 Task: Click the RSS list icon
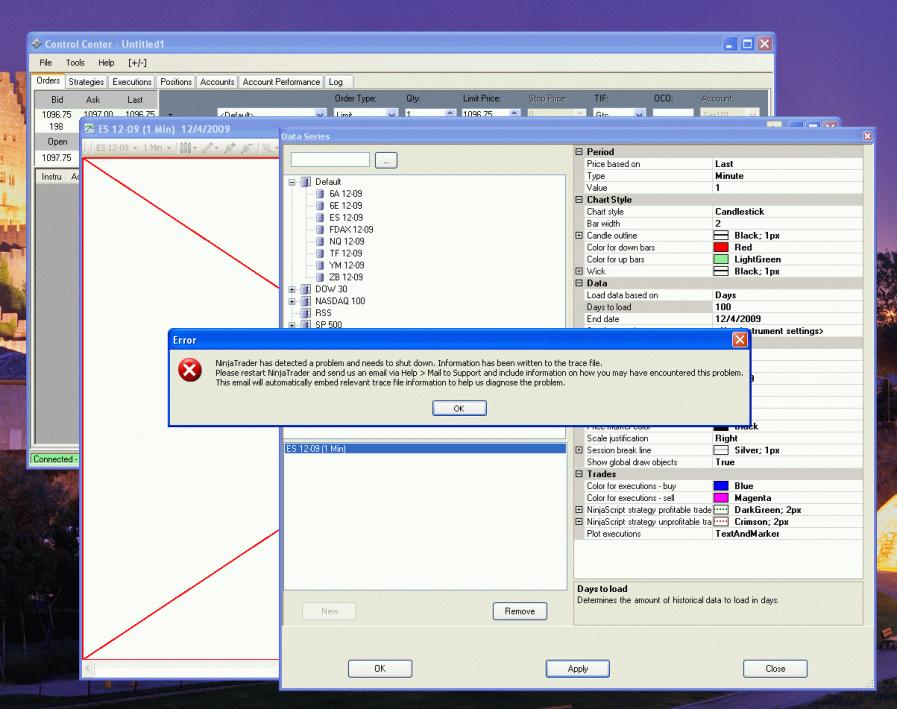click(306, 313)
